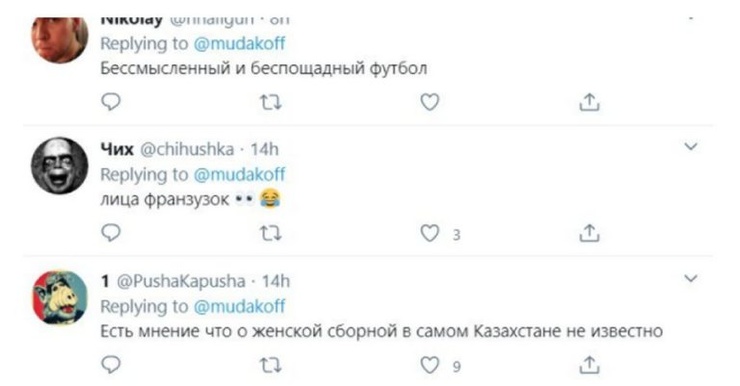Share the @chihushka tweet

pyautogui.click(x=589, y=233)
